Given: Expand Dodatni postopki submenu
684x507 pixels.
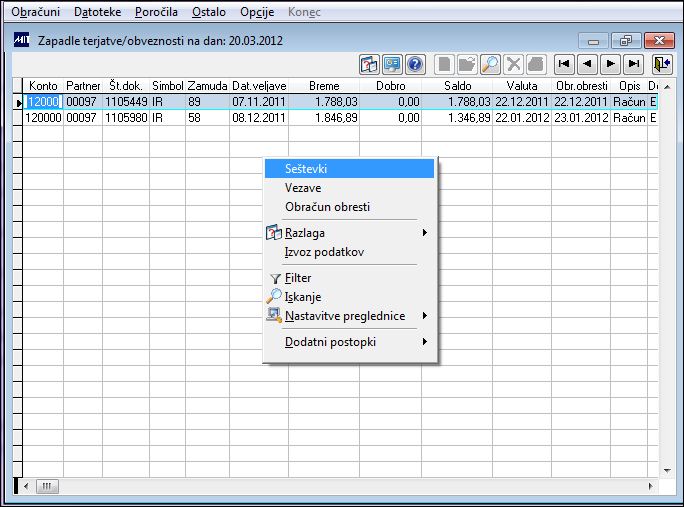Looking at the screenshot, I should (424, 342).
